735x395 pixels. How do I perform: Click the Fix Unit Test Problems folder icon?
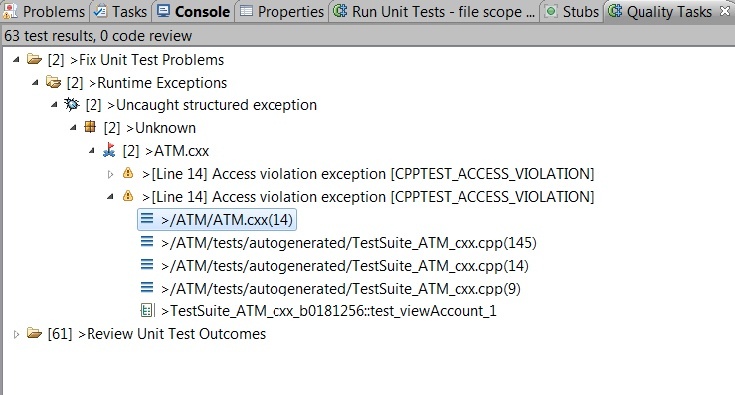[x=34, y=59]
